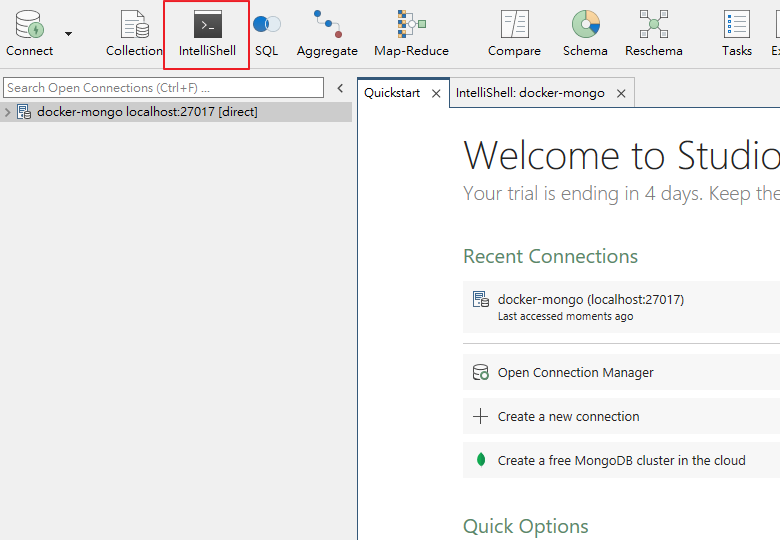Click the recent connection server icon
The width and height of the screenshot is (780, 540).
[x=481, y=299]
